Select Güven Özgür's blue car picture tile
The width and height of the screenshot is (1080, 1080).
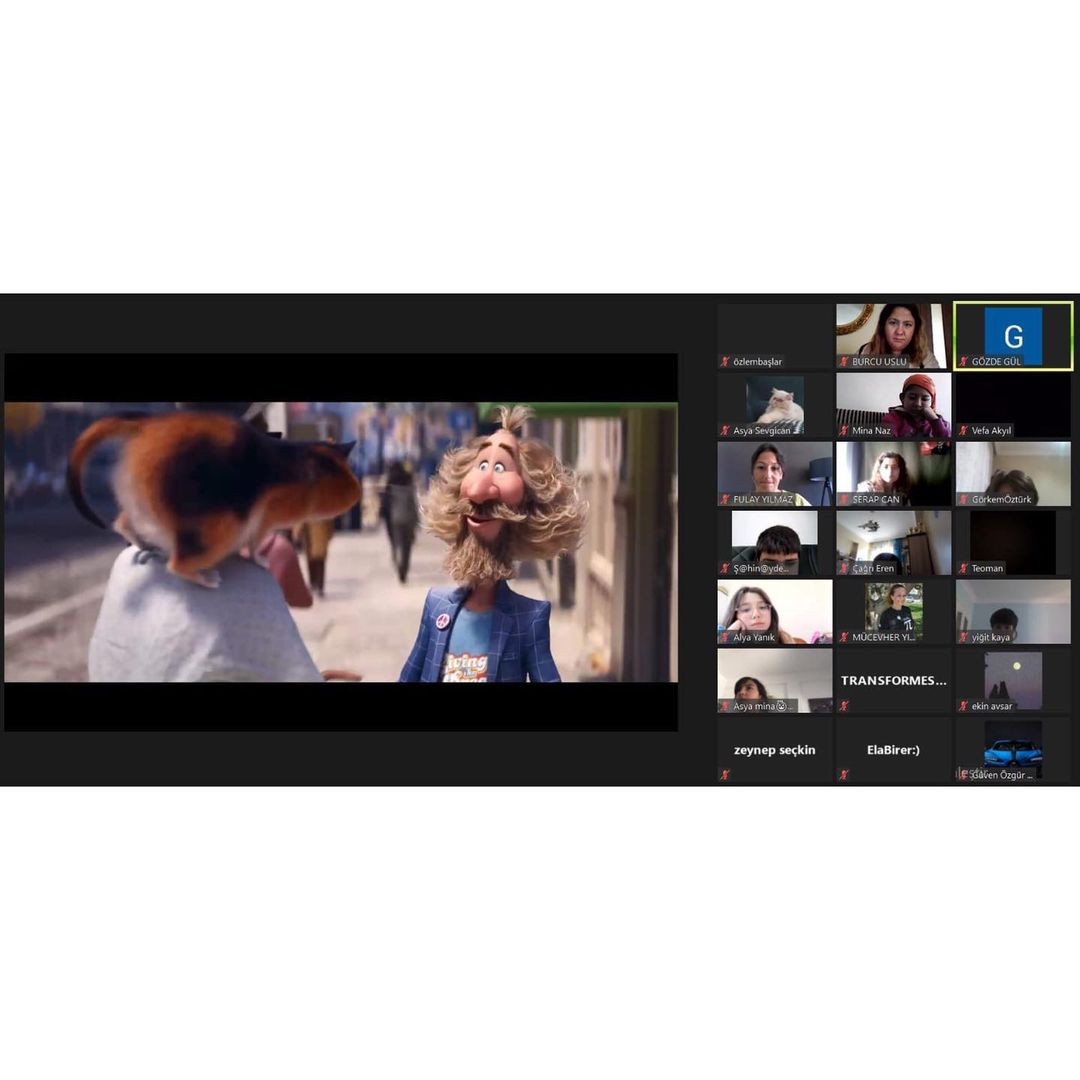pyautogui.click(x=1013, y=749)
